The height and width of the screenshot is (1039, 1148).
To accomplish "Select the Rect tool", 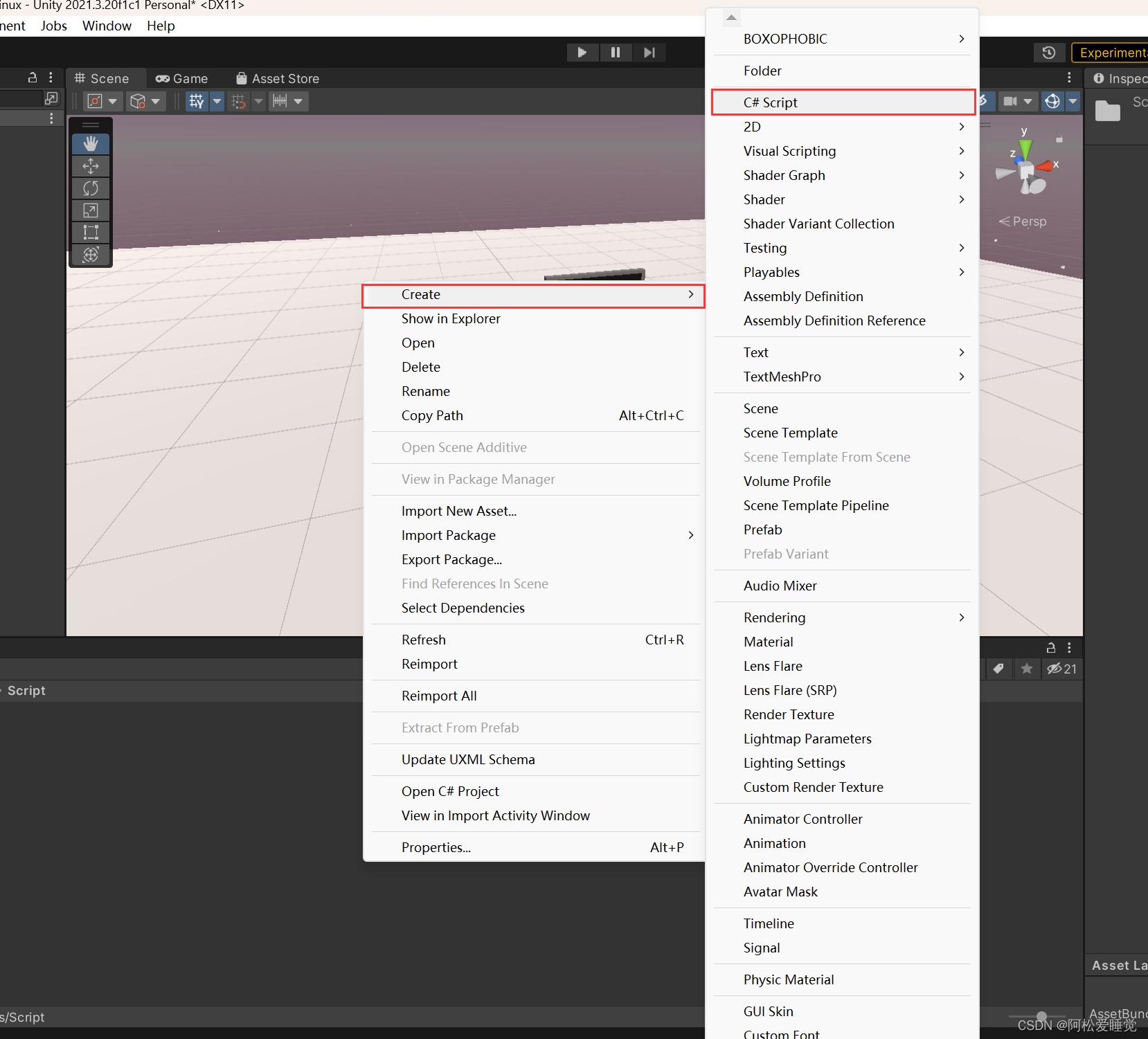I will click(x=91, y=233).
